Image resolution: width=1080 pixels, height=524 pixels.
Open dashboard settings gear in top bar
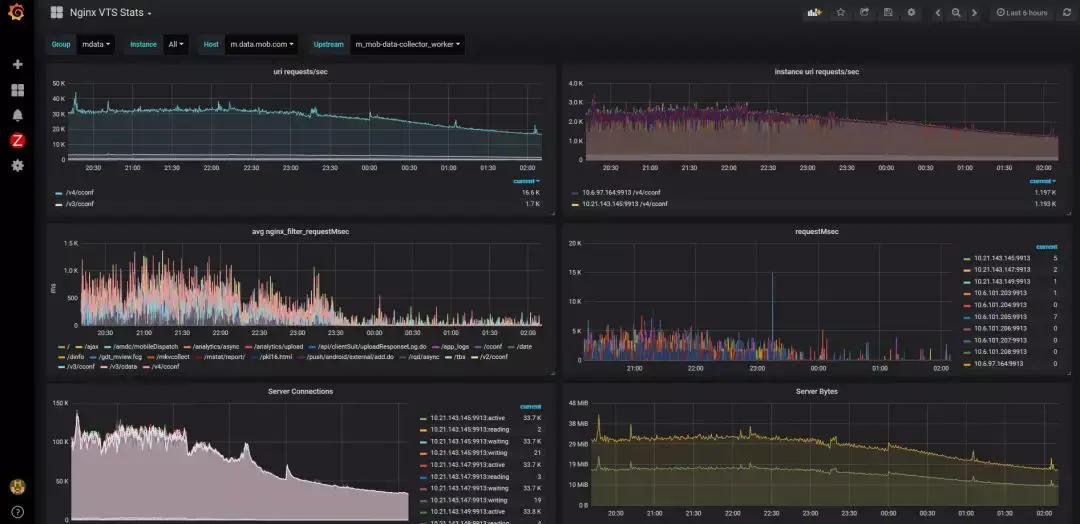[912, 12]
